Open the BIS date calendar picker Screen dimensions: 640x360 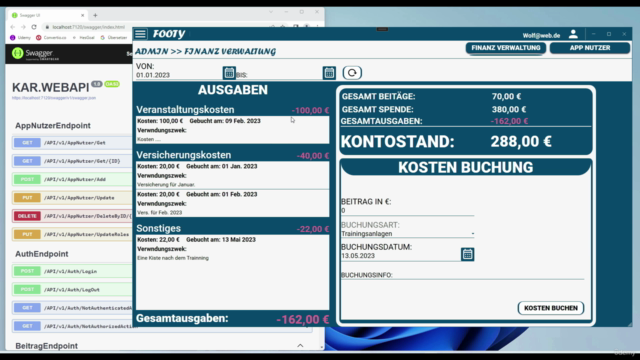pyautogui.click(x=329, y=73)
